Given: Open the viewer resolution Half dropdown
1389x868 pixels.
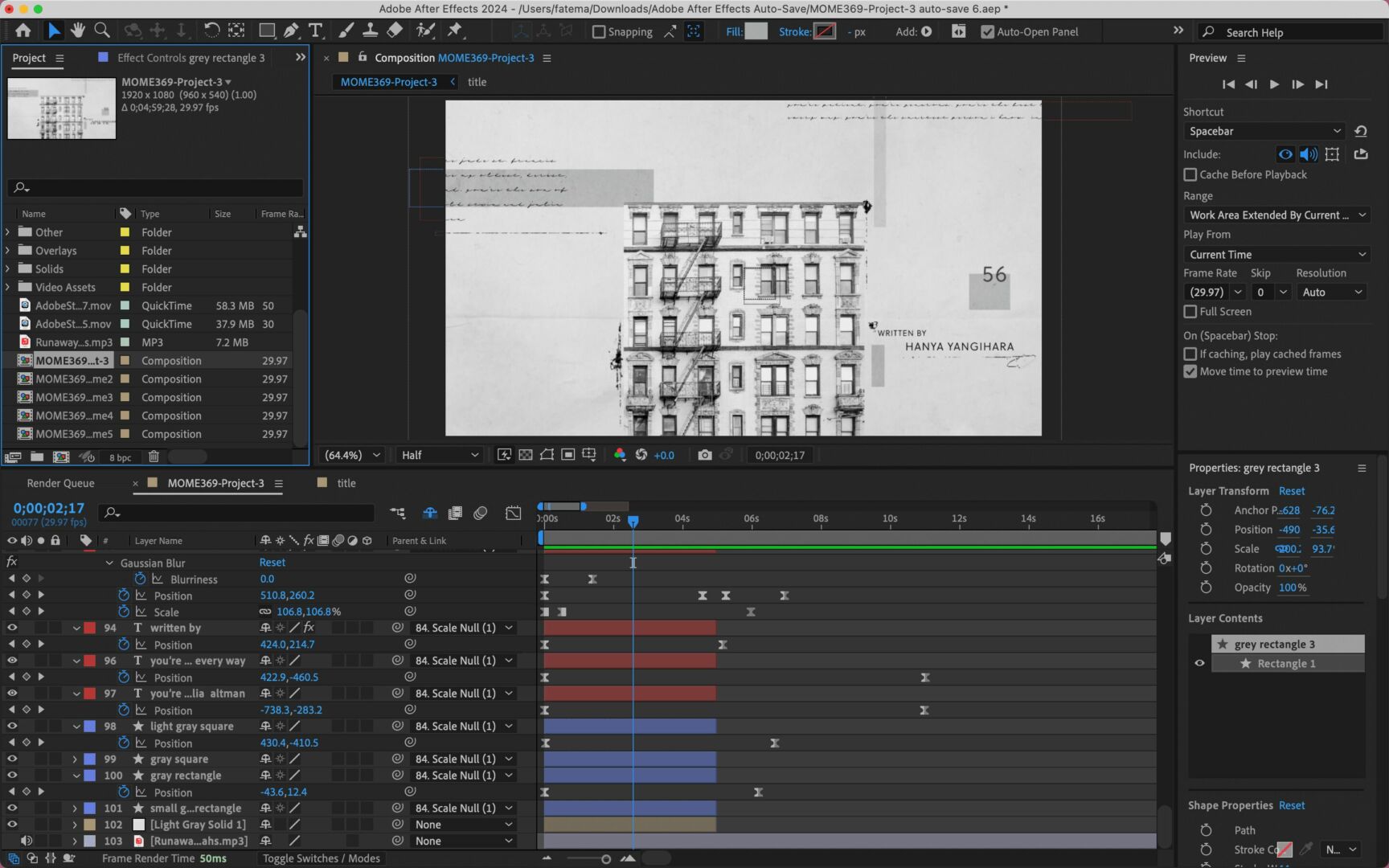Looking at the screenshot, I should pos(439,455).
